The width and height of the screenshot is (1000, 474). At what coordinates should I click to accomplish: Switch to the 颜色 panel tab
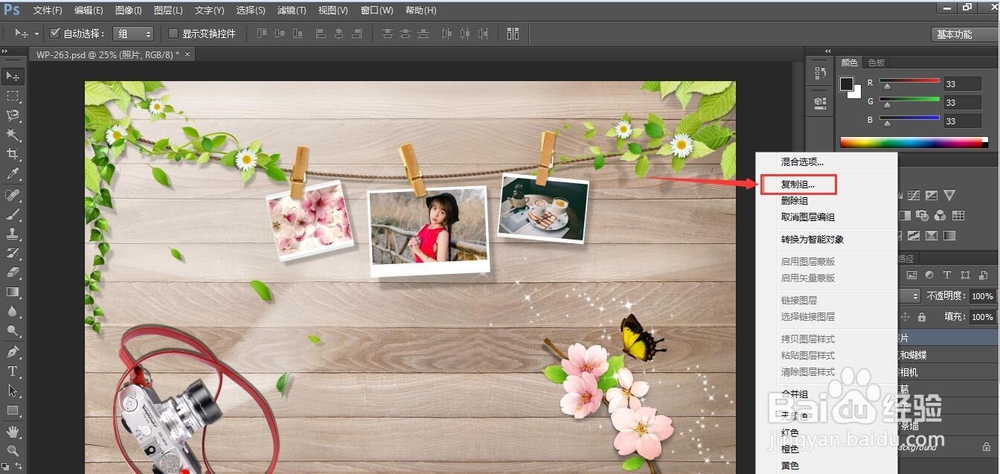pyautogui.click(x=849, y=63)
